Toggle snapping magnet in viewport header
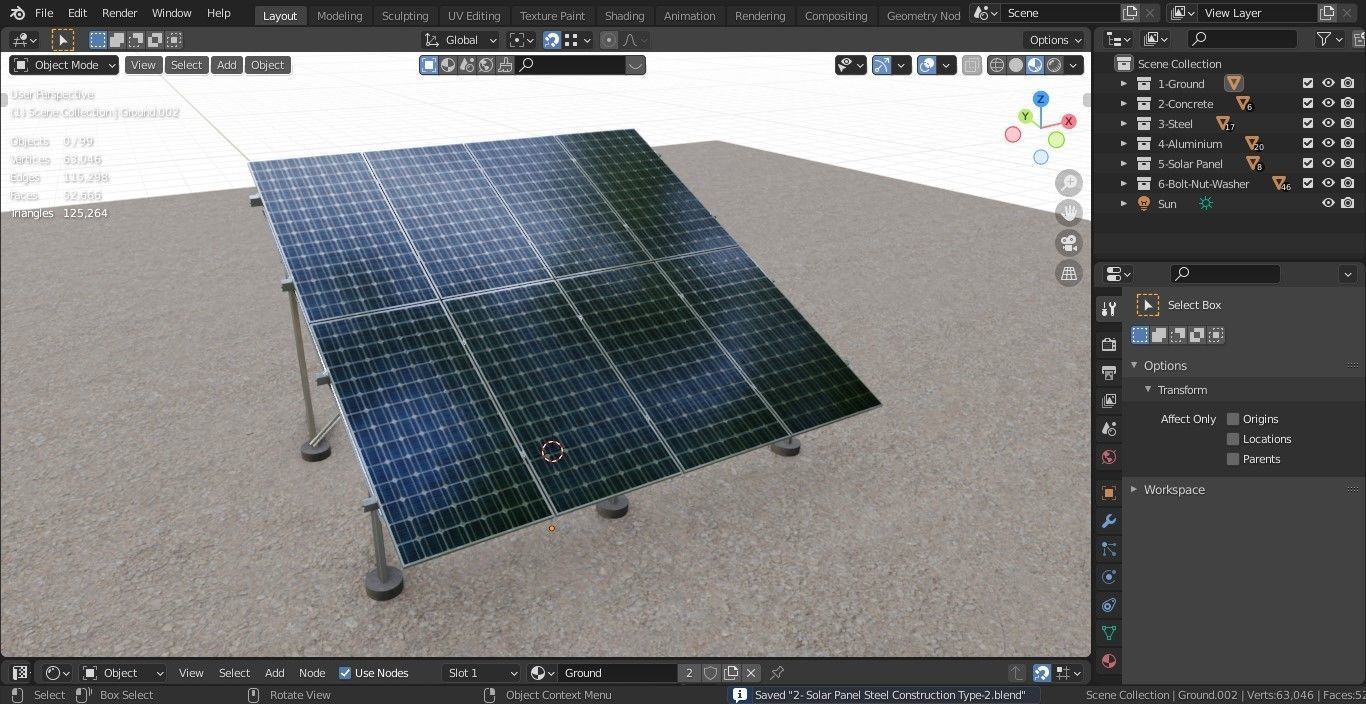Image resolution: width=1366 pixels, height=704 pixels. (551, 40)
